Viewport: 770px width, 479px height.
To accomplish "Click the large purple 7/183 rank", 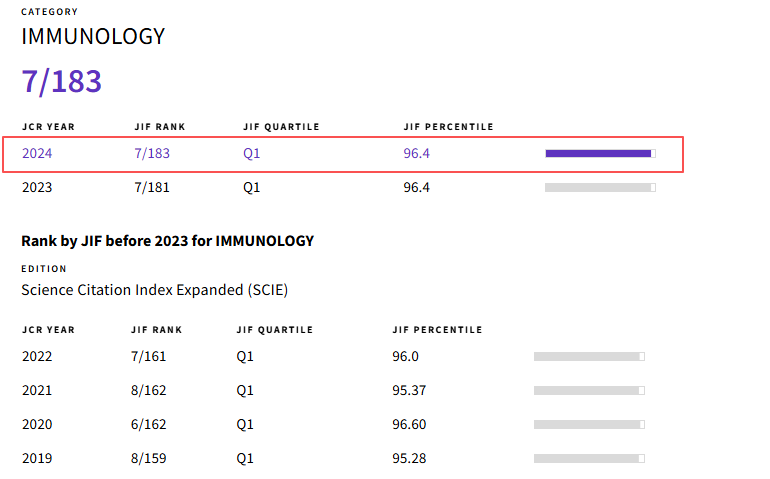I will [x=62, y=81].
